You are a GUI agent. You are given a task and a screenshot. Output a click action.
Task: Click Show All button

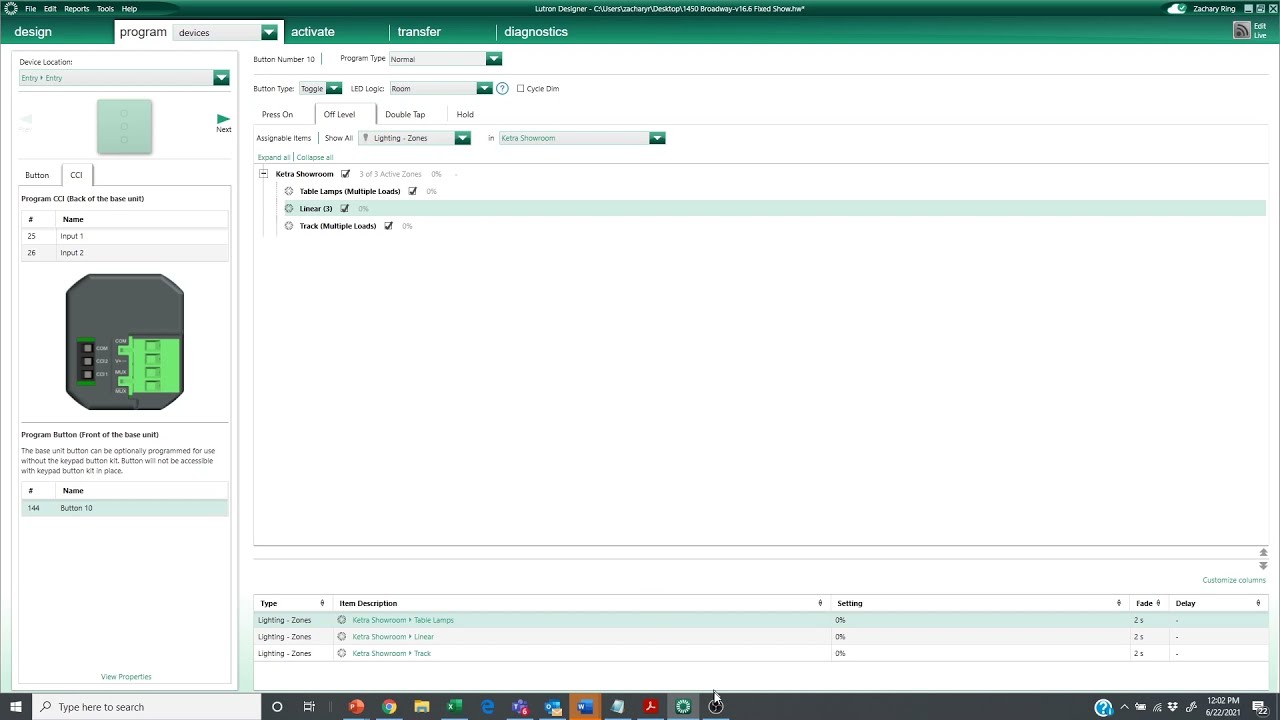[339, 138]
